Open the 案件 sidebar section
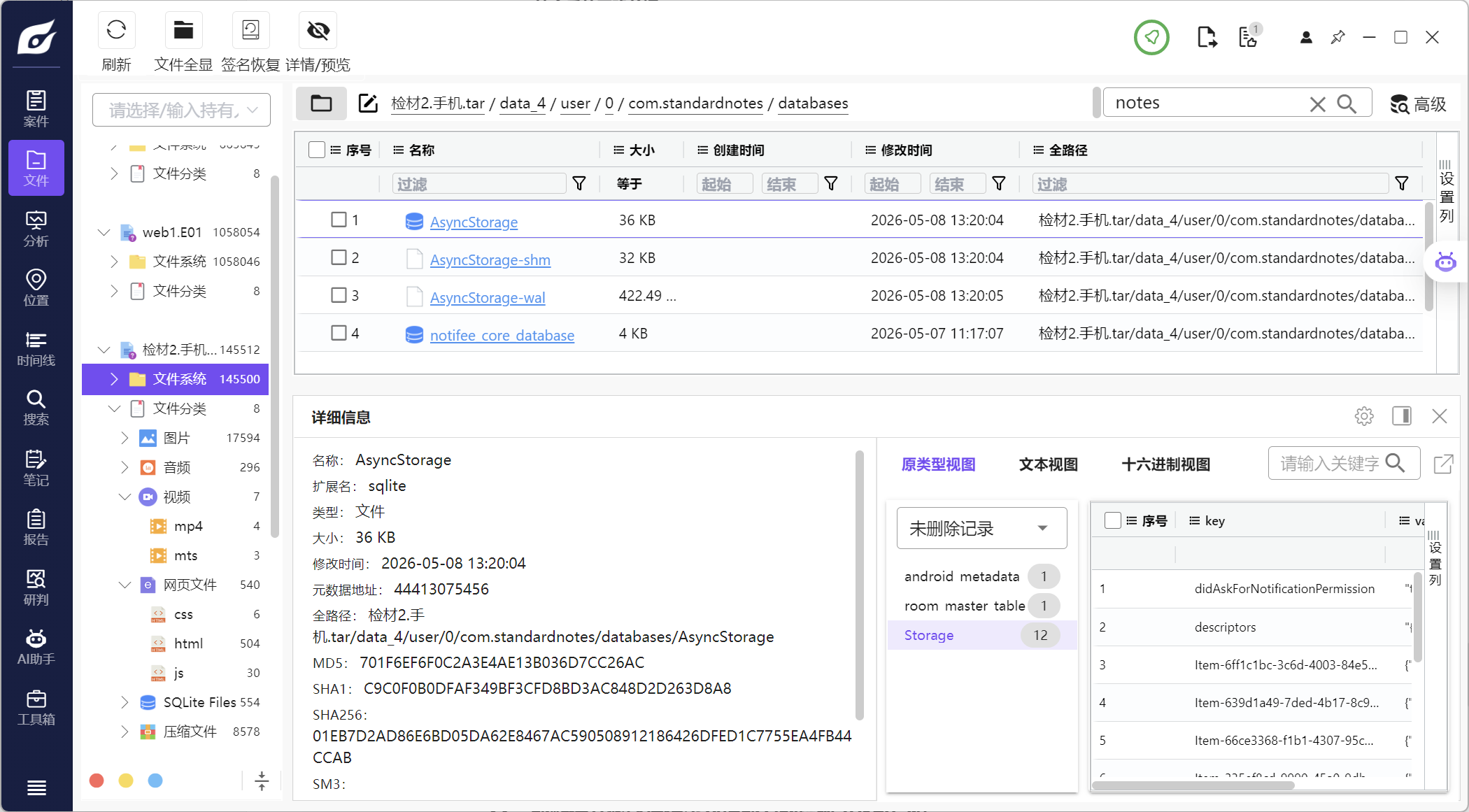This screenshot has height=812, width=1469. click(36, 108)
